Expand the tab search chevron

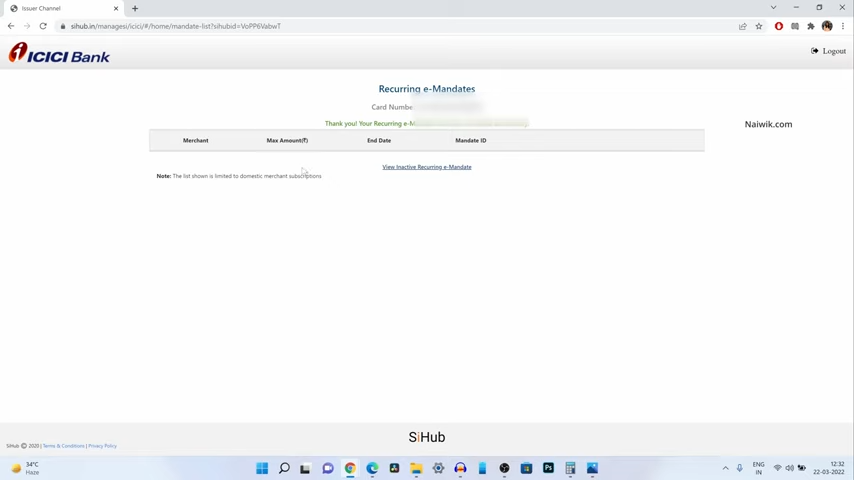tap(773, 8)
